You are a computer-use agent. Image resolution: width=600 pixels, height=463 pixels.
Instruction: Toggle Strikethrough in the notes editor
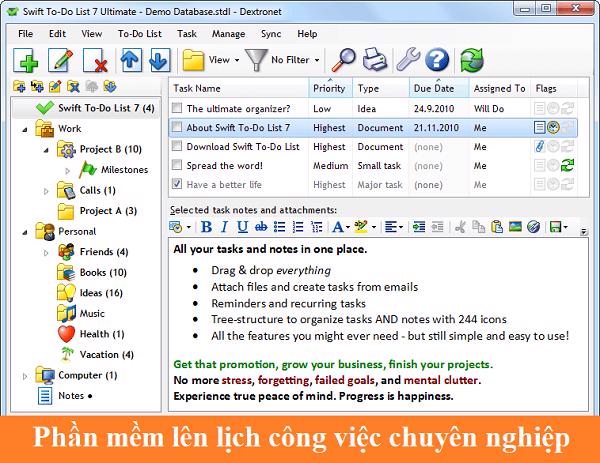261,227
